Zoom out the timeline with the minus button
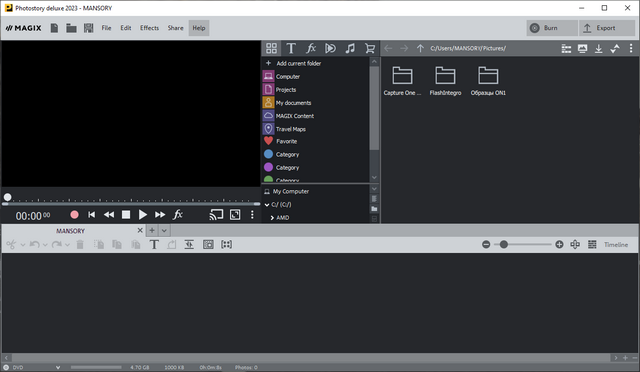640x372 pixels. pos(486,244)
